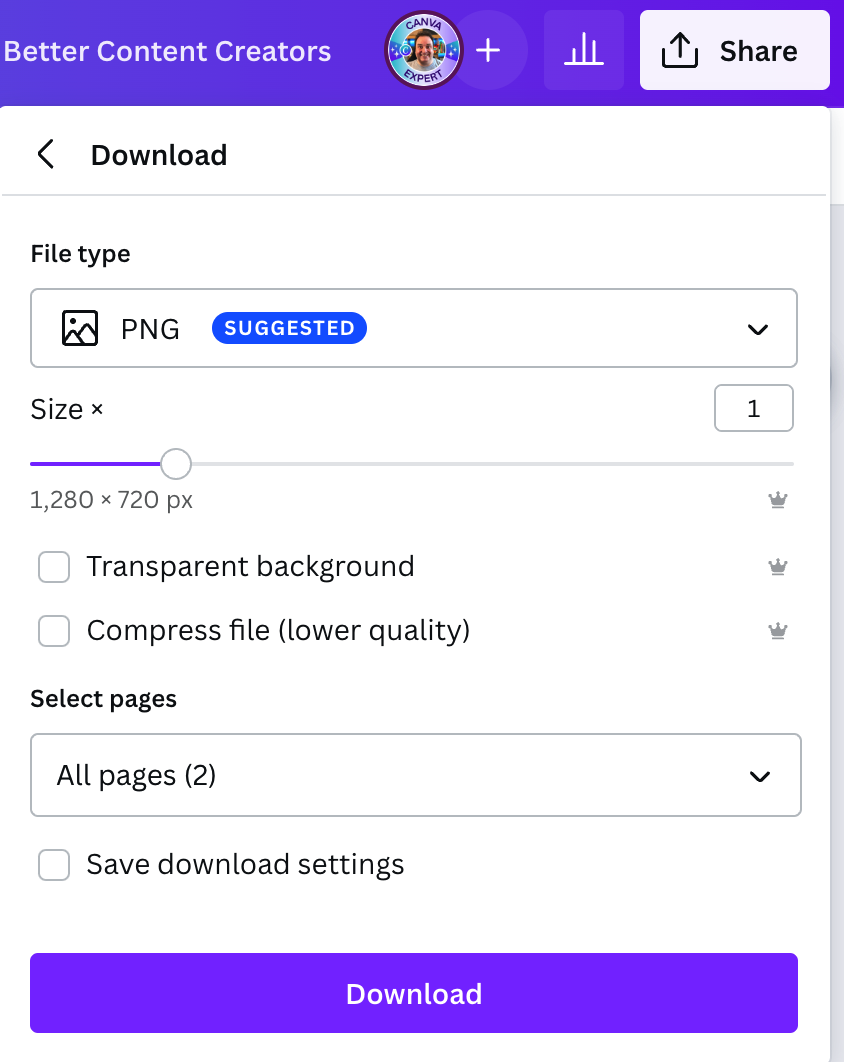Enable the Transparent background checkbox
Screen dimensions: 844x1062
click(x=54, y=566)
